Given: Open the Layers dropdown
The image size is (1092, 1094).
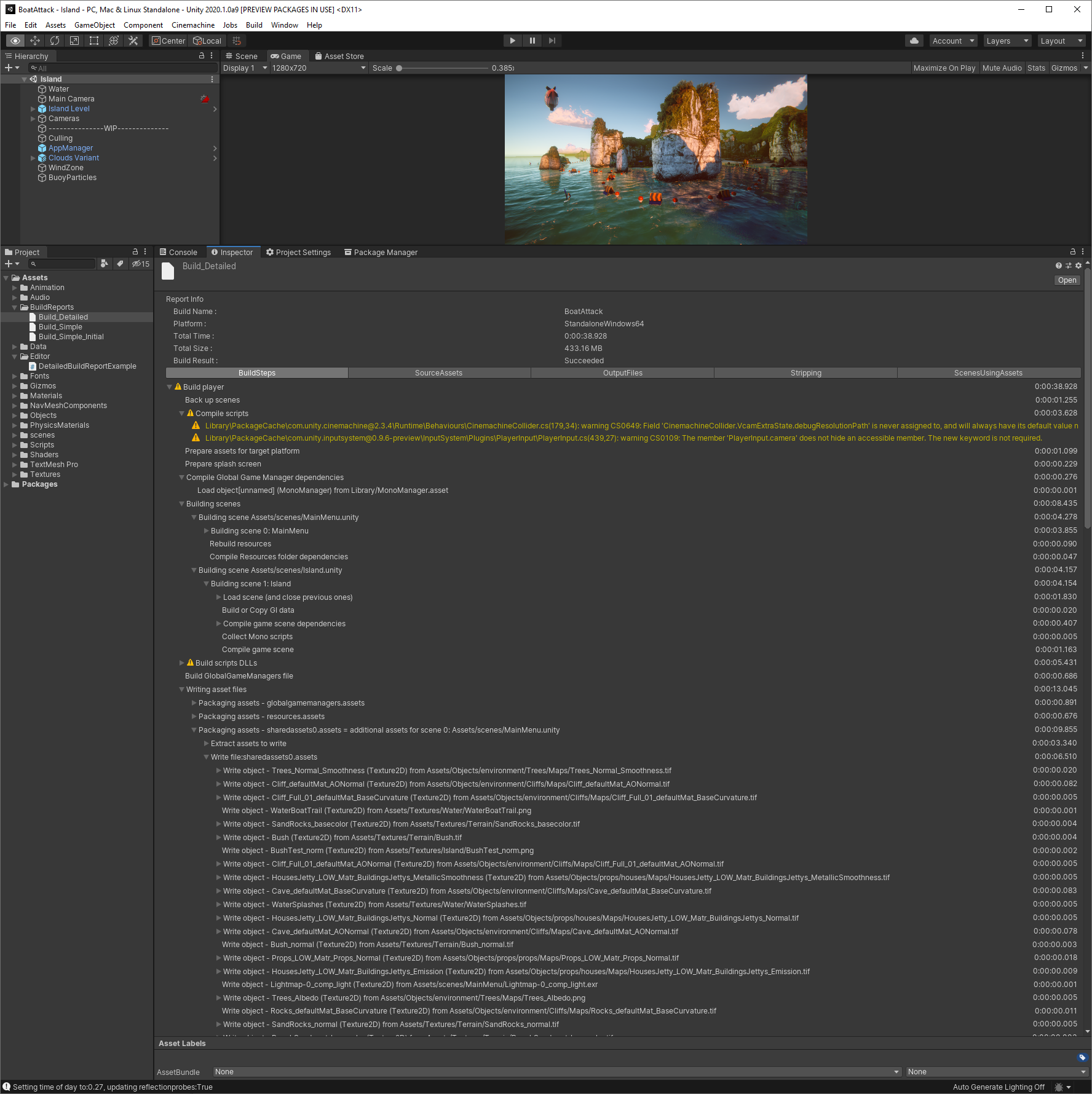Looking at the screenshot, I should pos(1007,41).
